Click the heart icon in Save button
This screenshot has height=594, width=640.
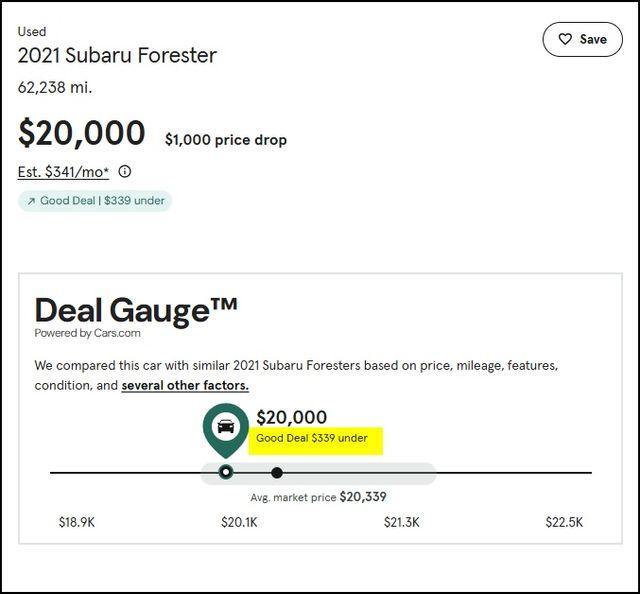(x=565, y=39)
